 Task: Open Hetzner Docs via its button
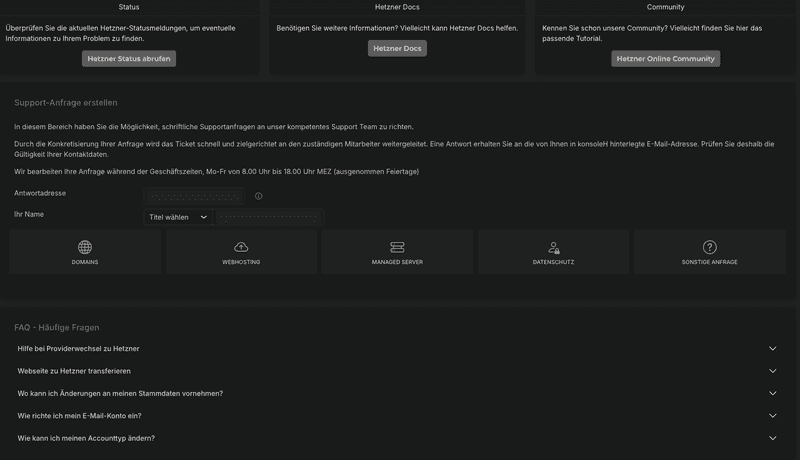point(397,48)
